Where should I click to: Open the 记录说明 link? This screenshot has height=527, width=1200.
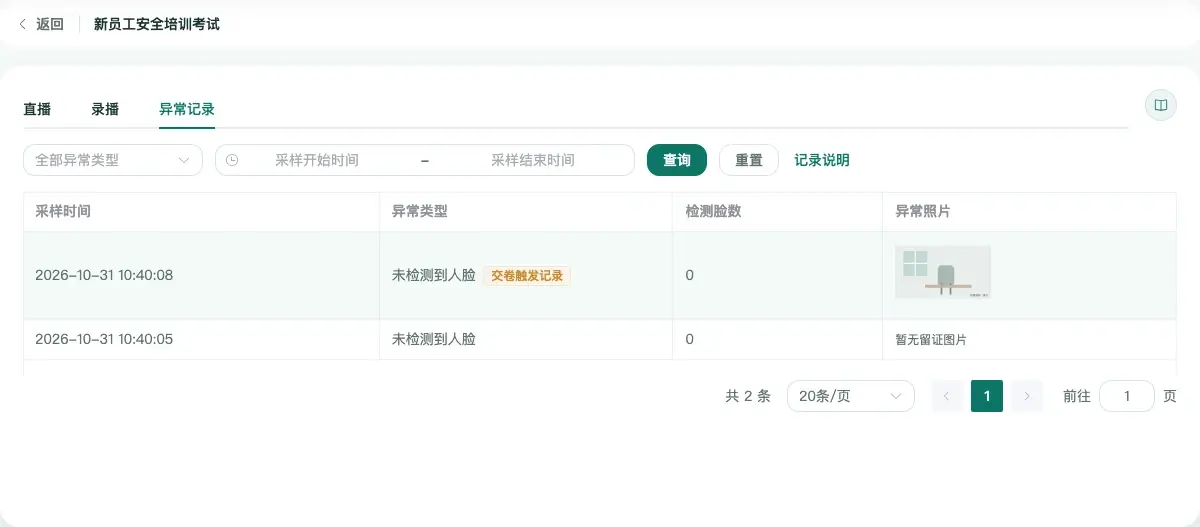(x=822, y=160)
